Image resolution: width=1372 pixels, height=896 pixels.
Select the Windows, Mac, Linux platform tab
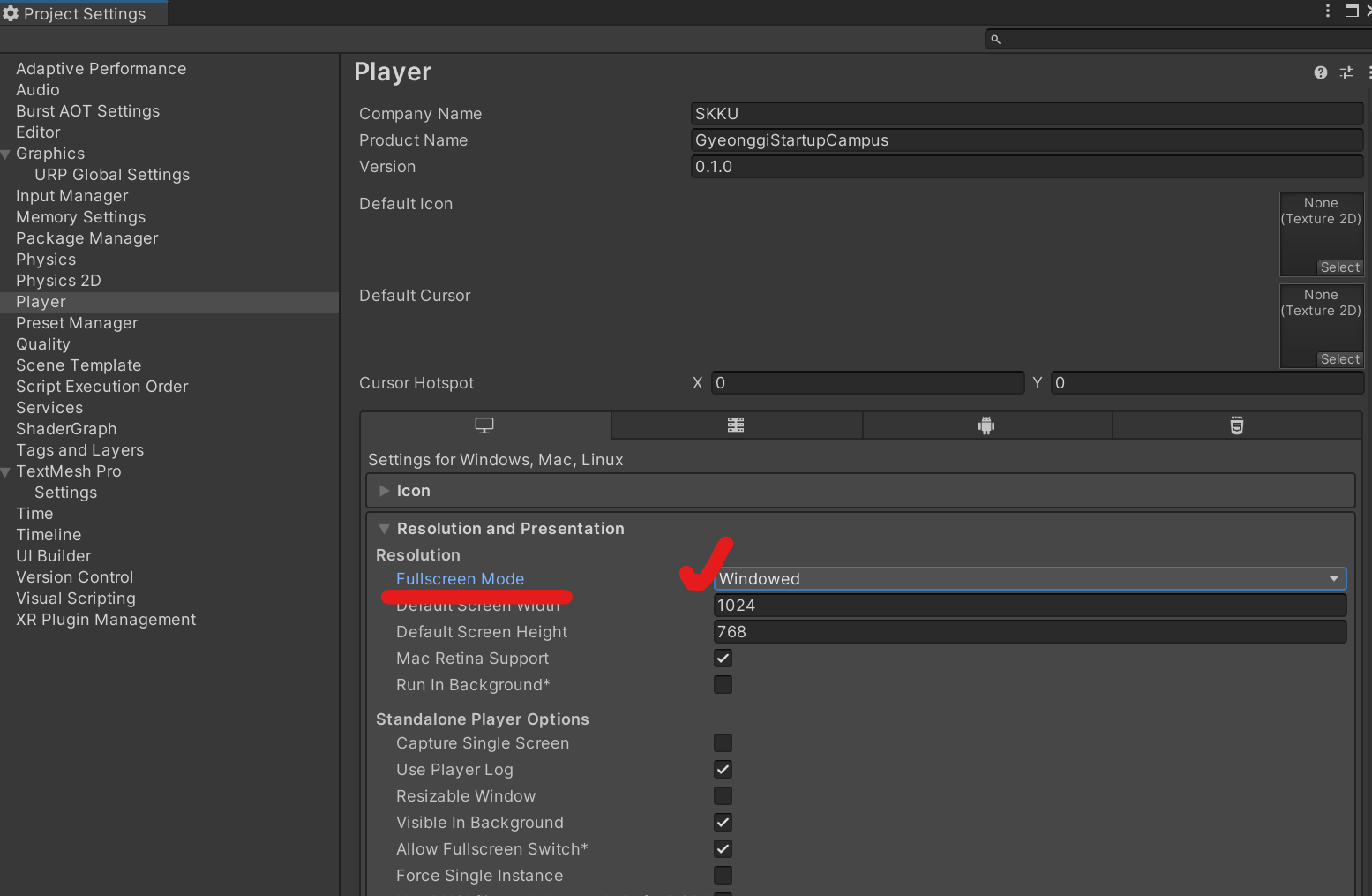[x=485, y=425]
